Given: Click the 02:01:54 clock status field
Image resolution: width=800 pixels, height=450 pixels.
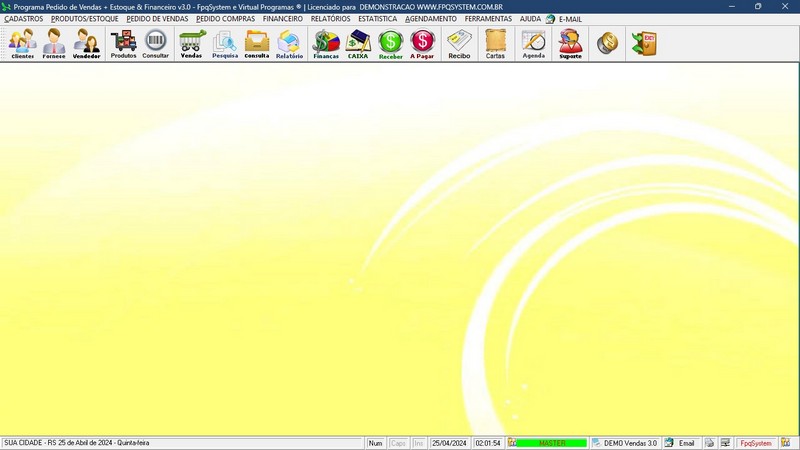Looking at the screenshot, I should 488,443.
